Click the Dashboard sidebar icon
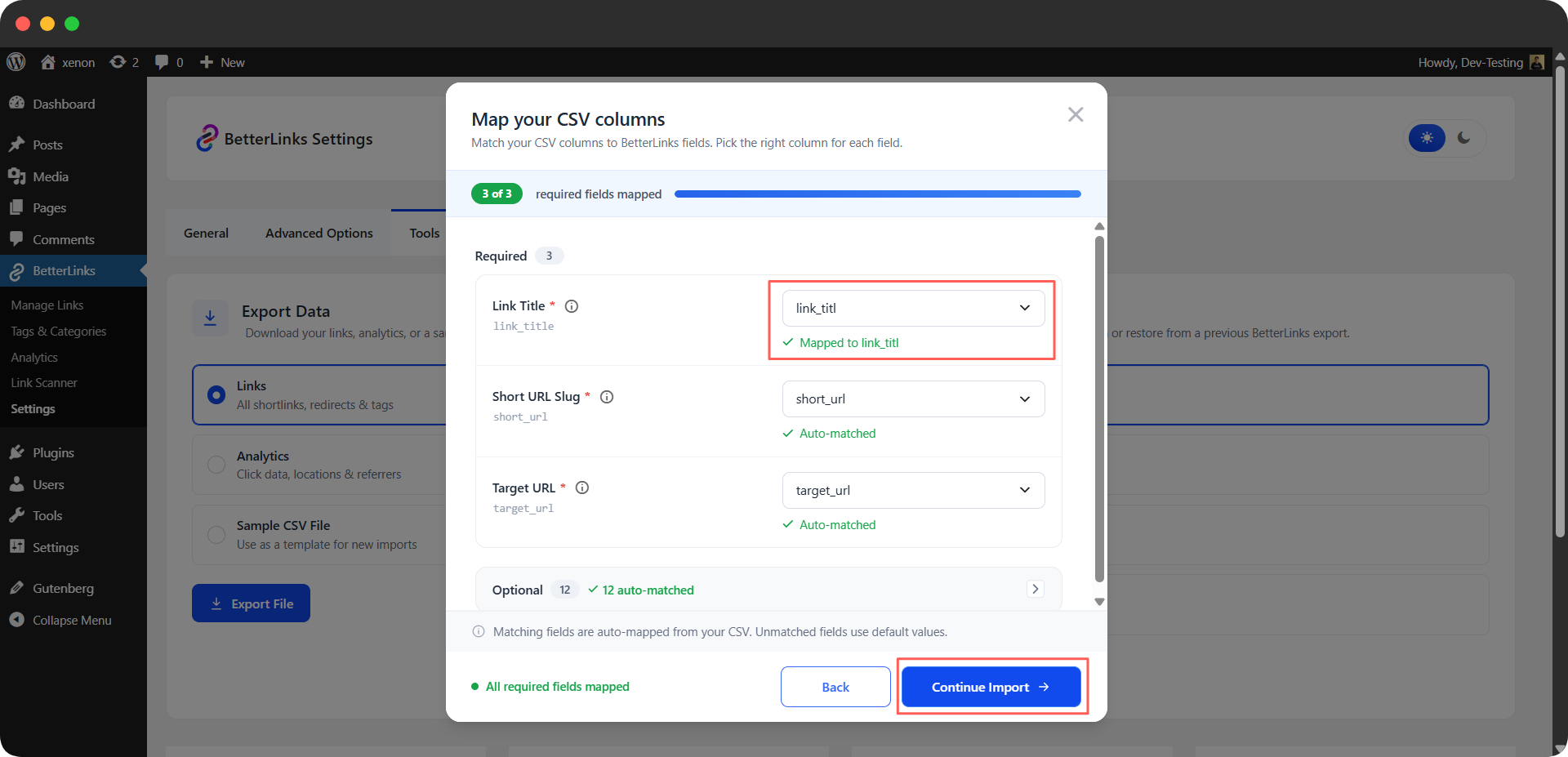1568x757 pixels. pos(16,104)
